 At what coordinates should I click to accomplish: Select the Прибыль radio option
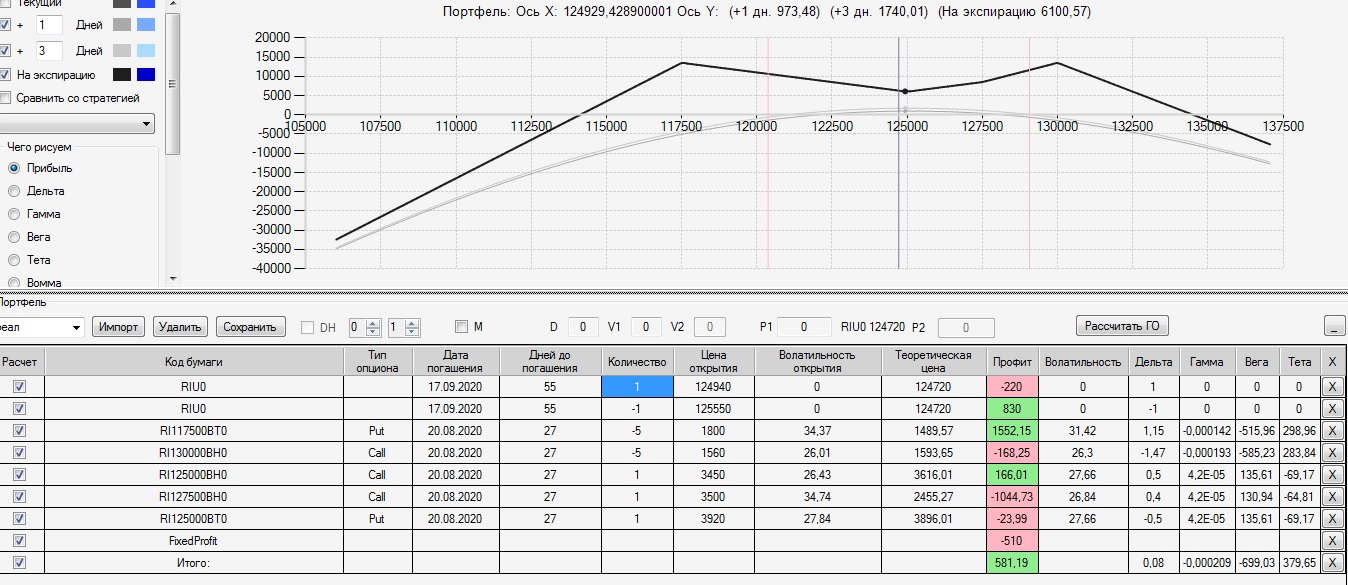click(x=14, y=168)
